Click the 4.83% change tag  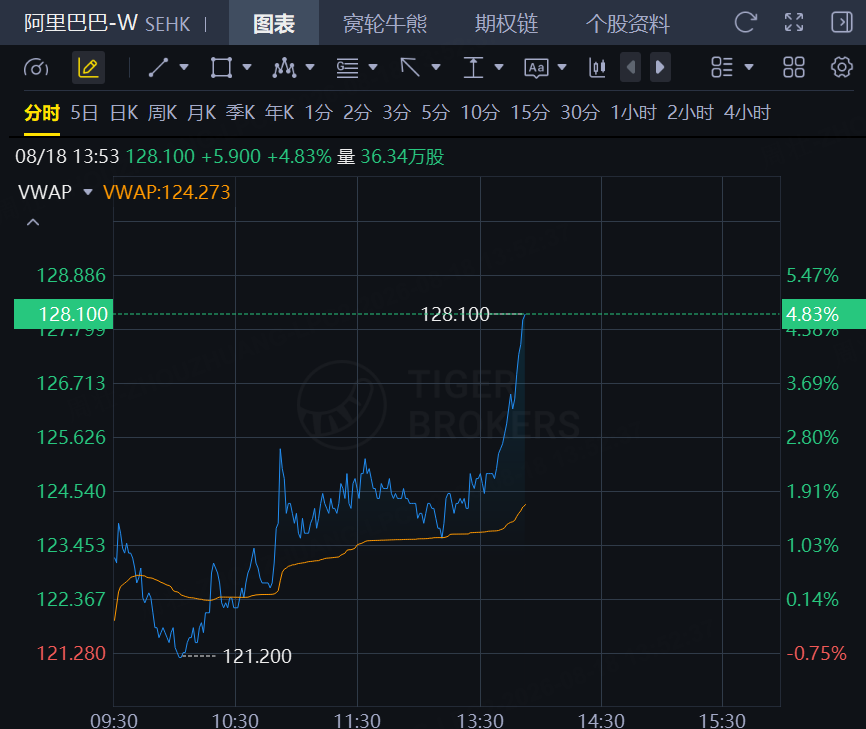coord(823,314)
